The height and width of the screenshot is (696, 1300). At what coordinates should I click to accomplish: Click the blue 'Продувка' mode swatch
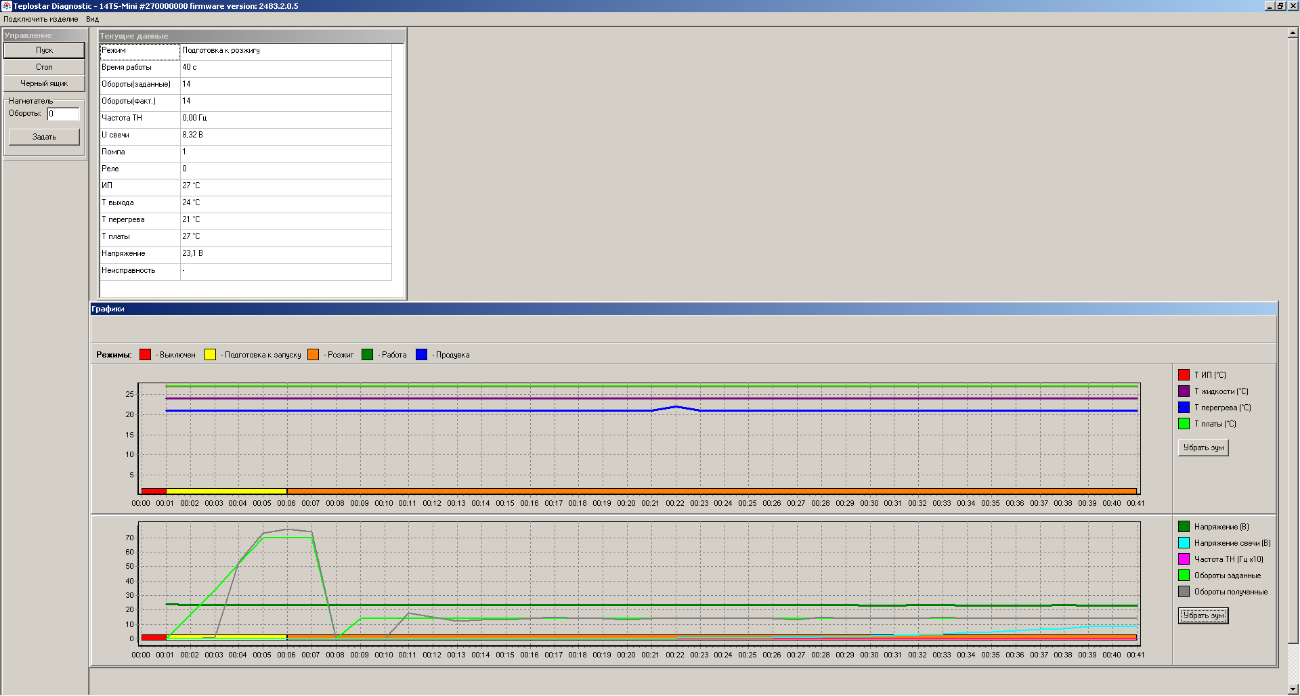(x=421, y=355)
